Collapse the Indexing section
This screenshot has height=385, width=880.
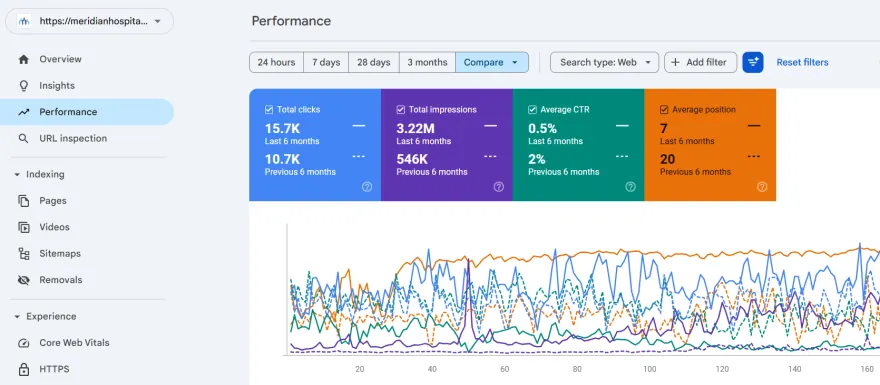pos(17,175)
